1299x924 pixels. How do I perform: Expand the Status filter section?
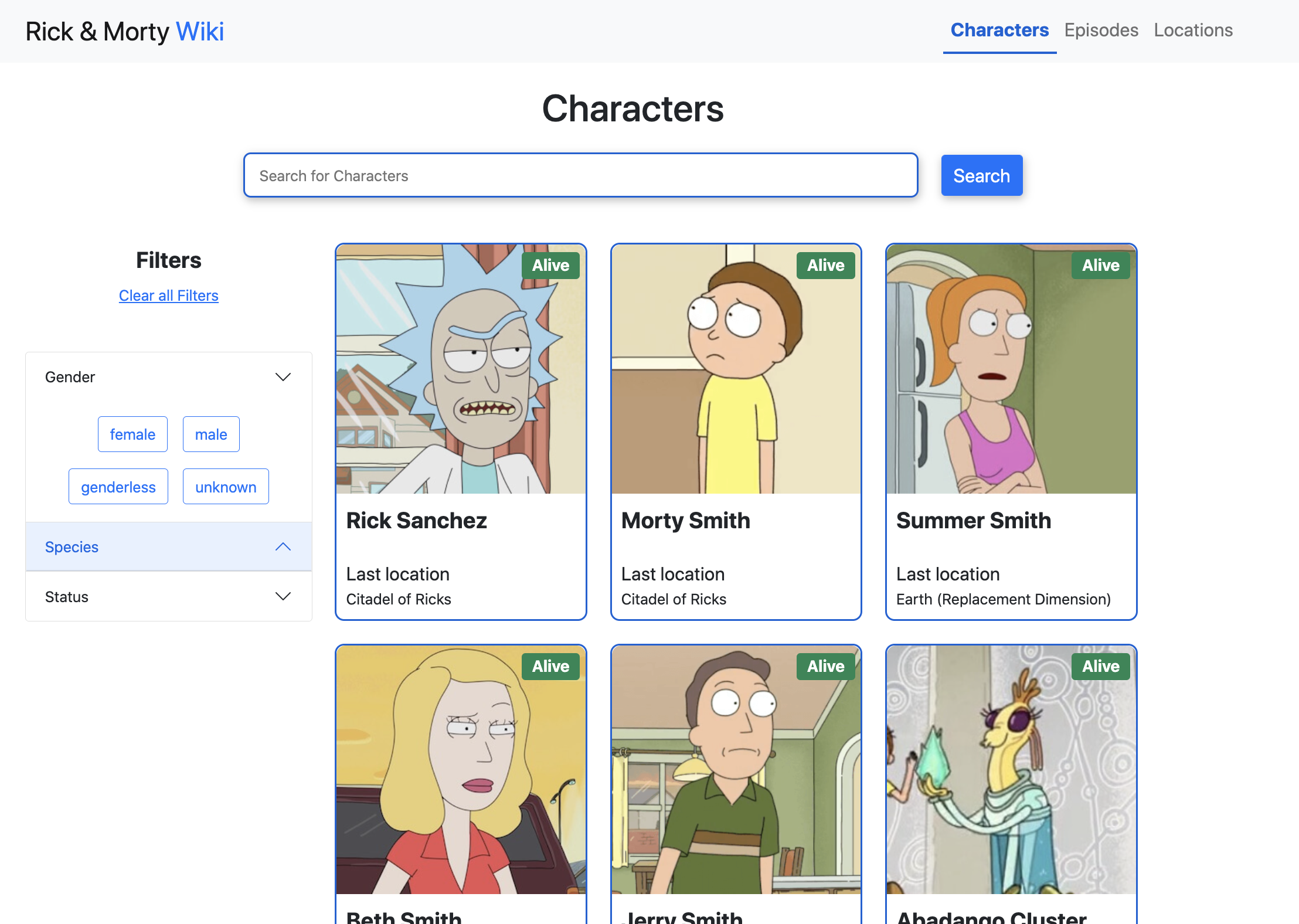click(168, 596)
